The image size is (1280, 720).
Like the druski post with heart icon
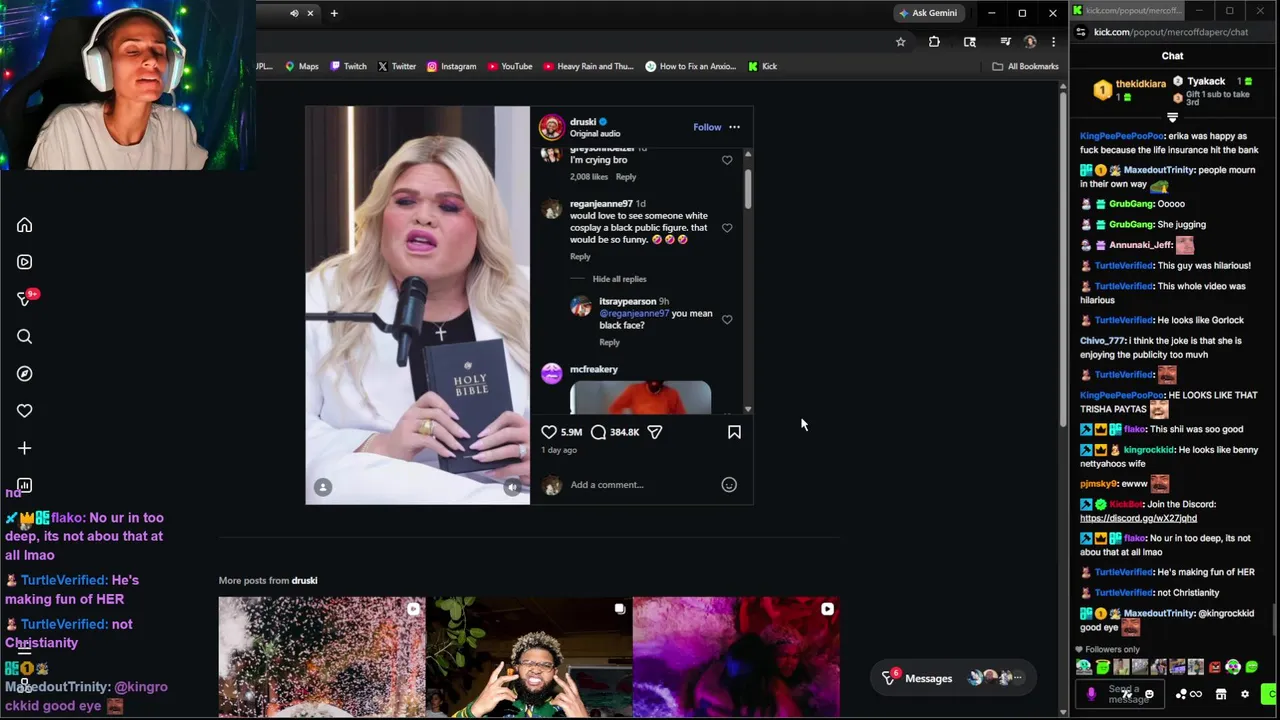548,432
